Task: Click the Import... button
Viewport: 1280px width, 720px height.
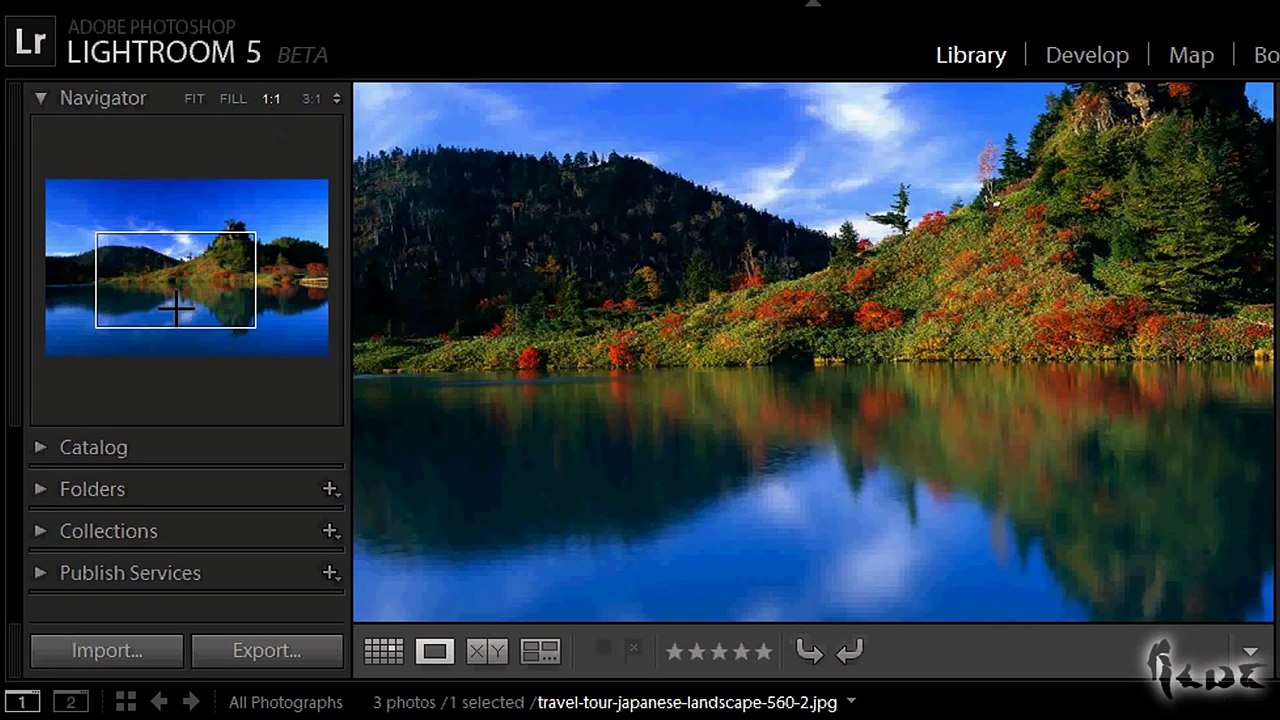Action: coord(107,651)
